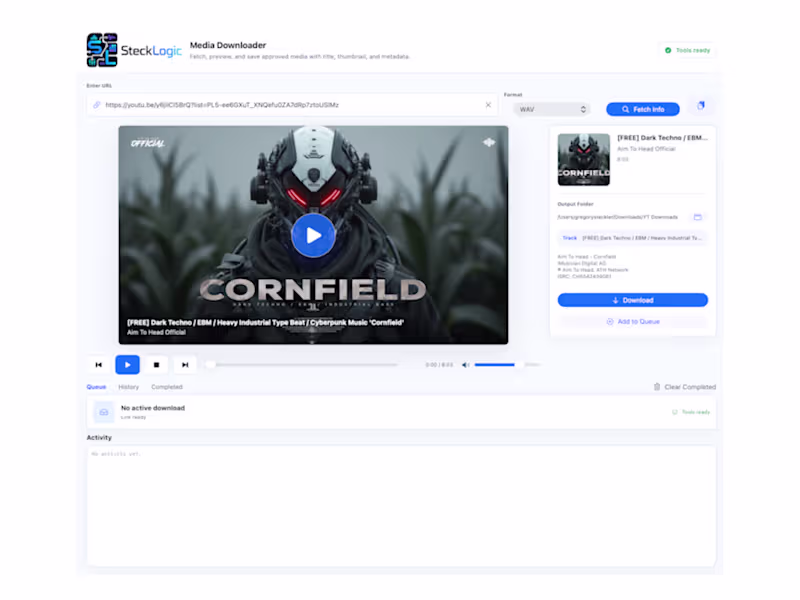Click the 0:00 / 8:03 time readout
The image size is (800, 600).
click(x=439, y=365)
